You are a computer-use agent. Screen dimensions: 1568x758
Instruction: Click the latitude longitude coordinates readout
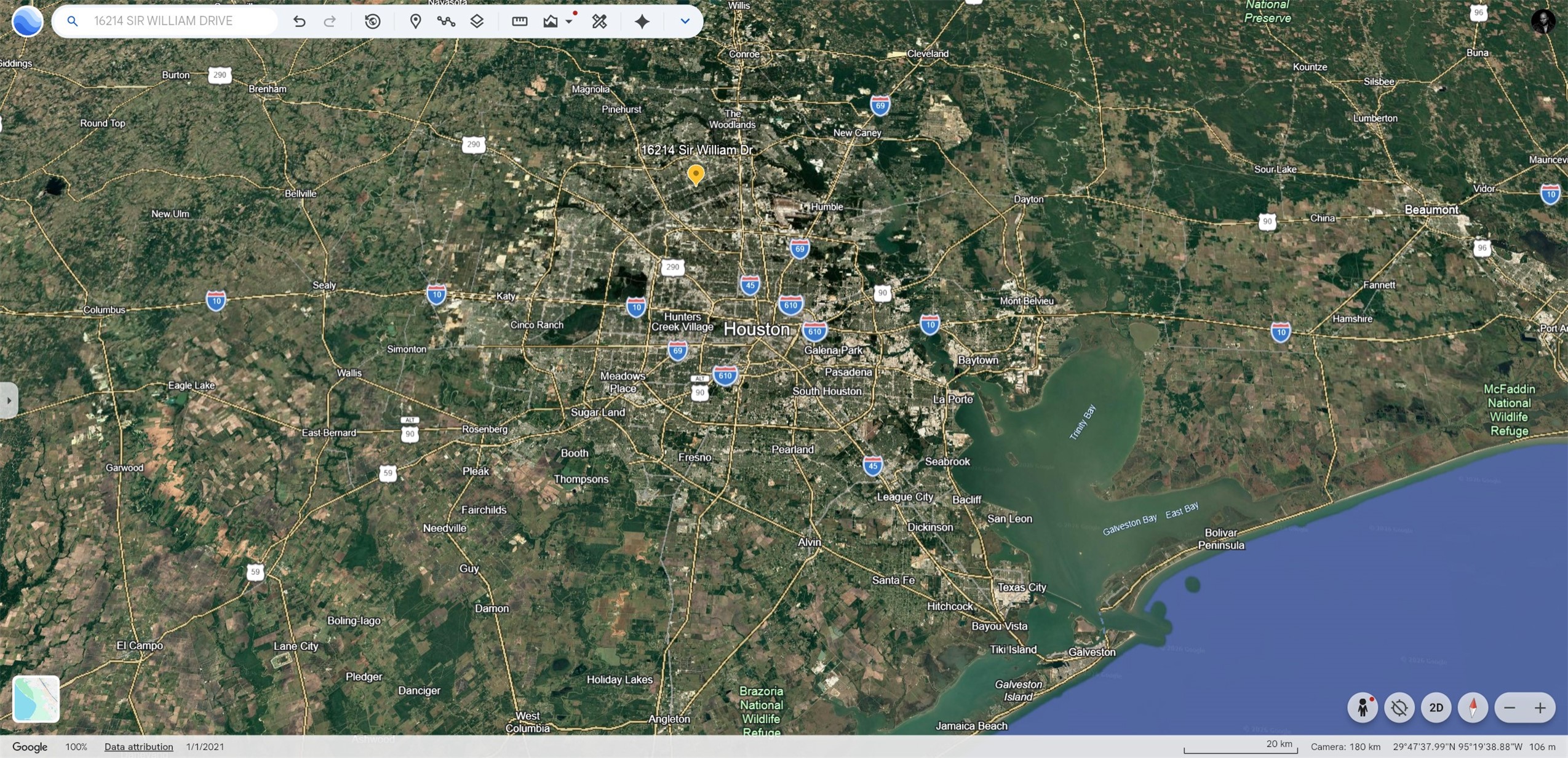click(x=1457, y=746)
